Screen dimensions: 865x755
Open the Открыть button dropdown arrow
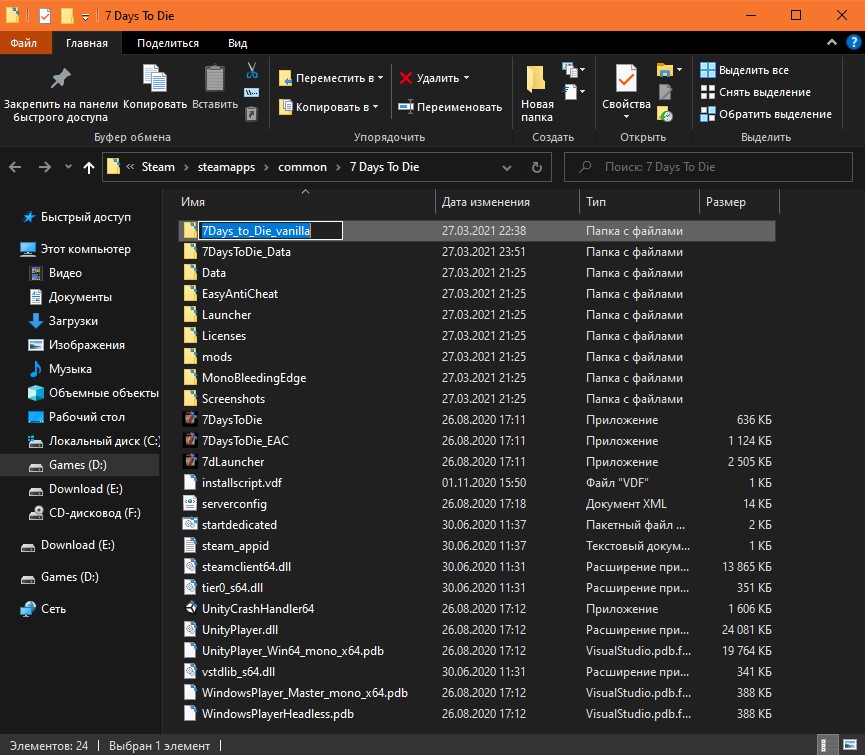[679, 69]
